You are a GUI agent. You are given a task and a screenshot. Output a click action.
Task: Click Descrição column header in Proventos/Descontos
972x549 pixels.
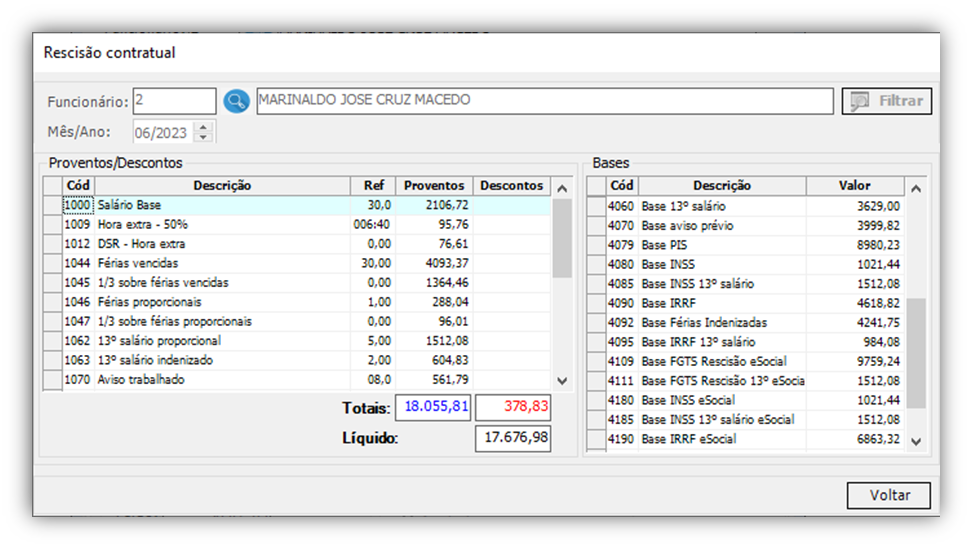pyautogui.click(x=222, y=185)
